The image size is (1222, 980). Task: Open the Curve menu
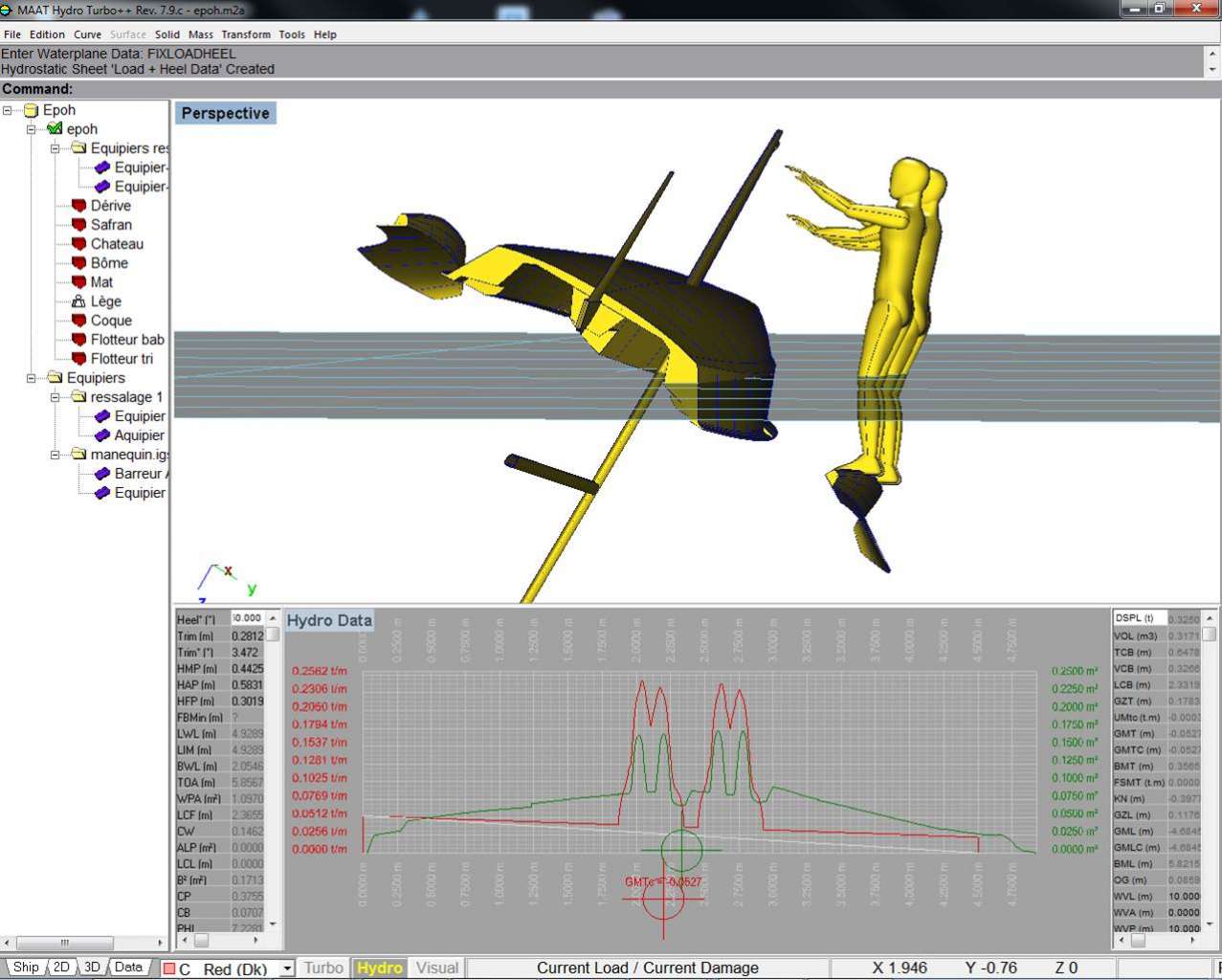click(x=87, y=34)
